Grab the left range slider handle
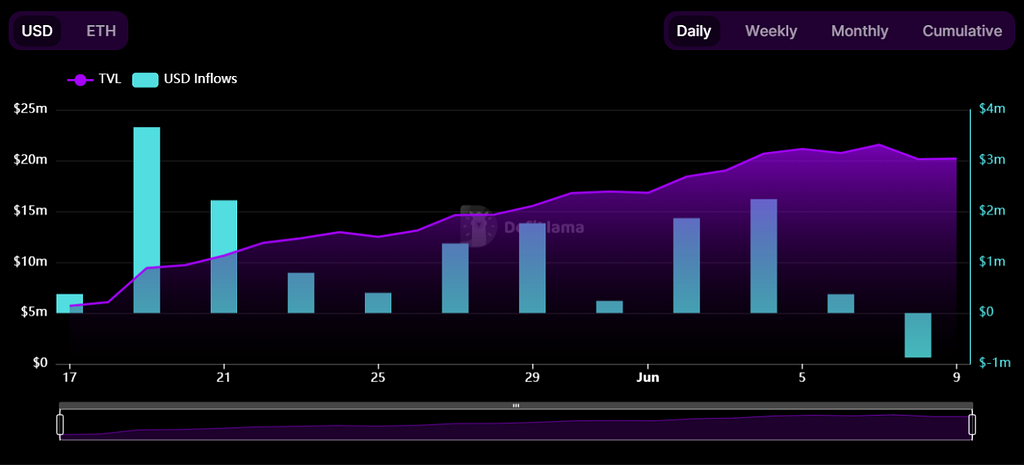This screenshot has width=1024, height=465. [60, 424]
